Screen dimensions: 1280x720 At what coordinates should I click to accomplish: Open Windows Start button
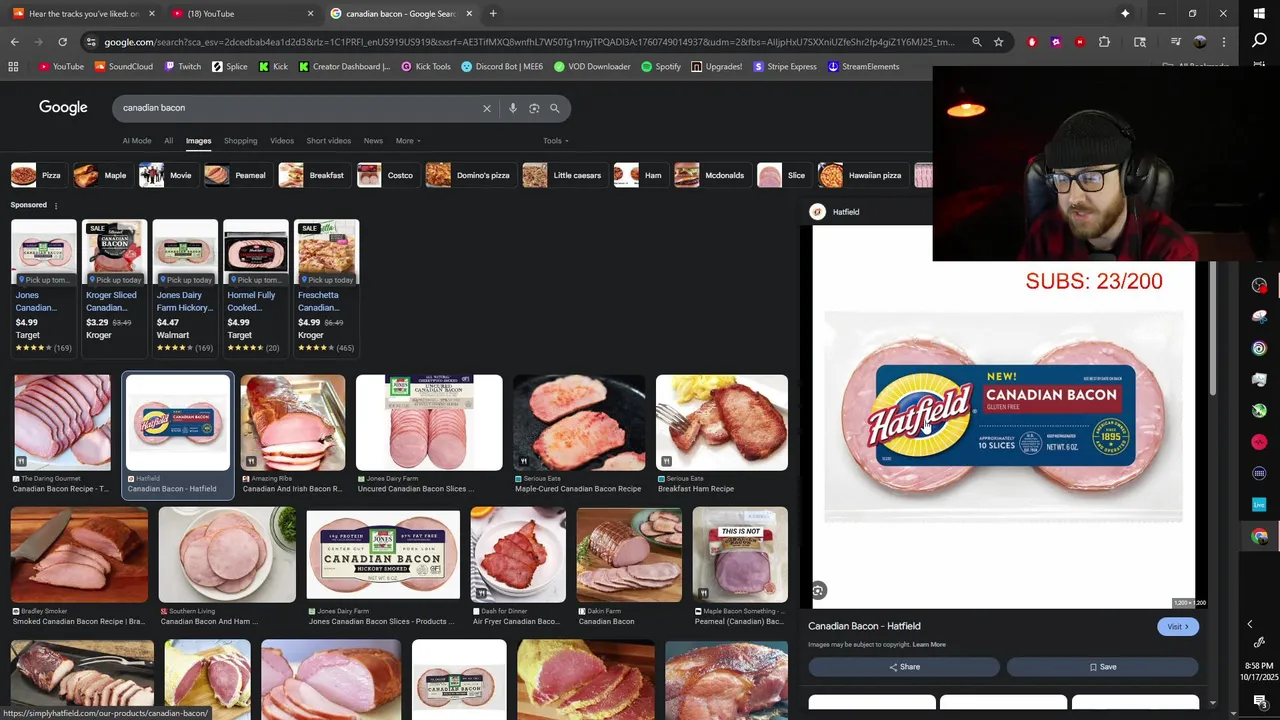click(x=1259, y=14)
